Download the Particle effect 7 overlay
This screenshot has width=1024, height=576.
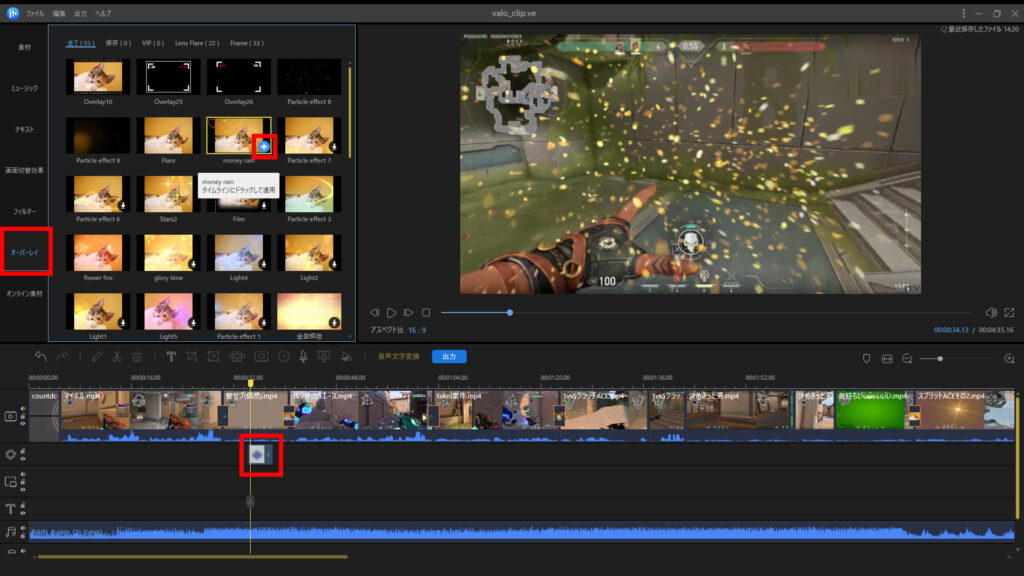coord(334,147)
